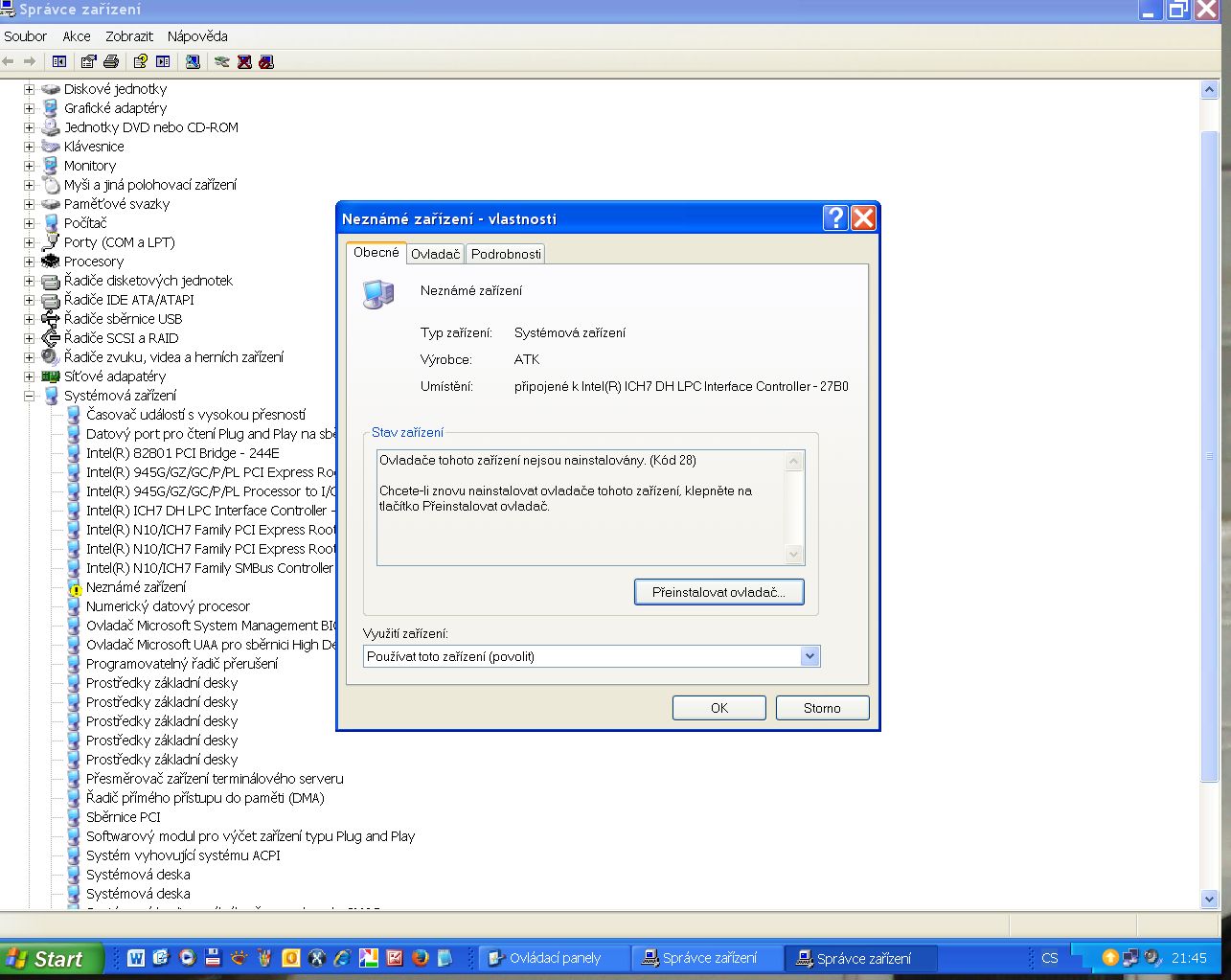The image size is (1231, 980).
Task: Click the CS language indicator in taskbar
Action: [1050, 958]
